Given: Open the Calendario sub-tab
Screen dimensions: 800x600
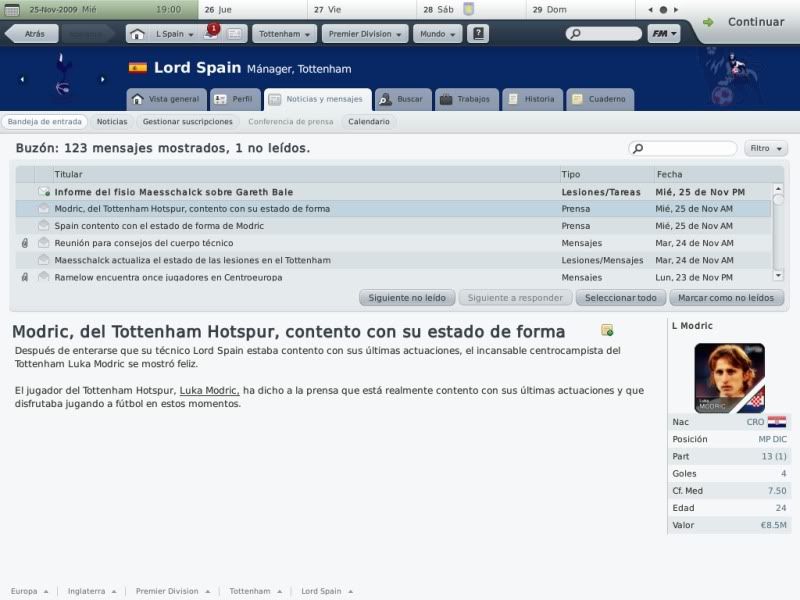Looking at the screenshot, I should click(x=368, y=121).
